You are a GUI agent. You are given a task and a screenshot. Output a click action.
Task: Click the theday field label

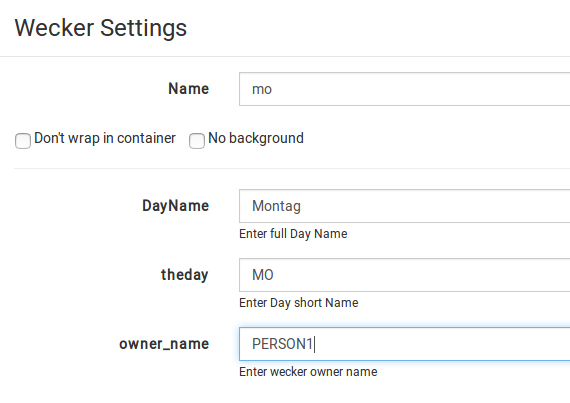point(184,275)
